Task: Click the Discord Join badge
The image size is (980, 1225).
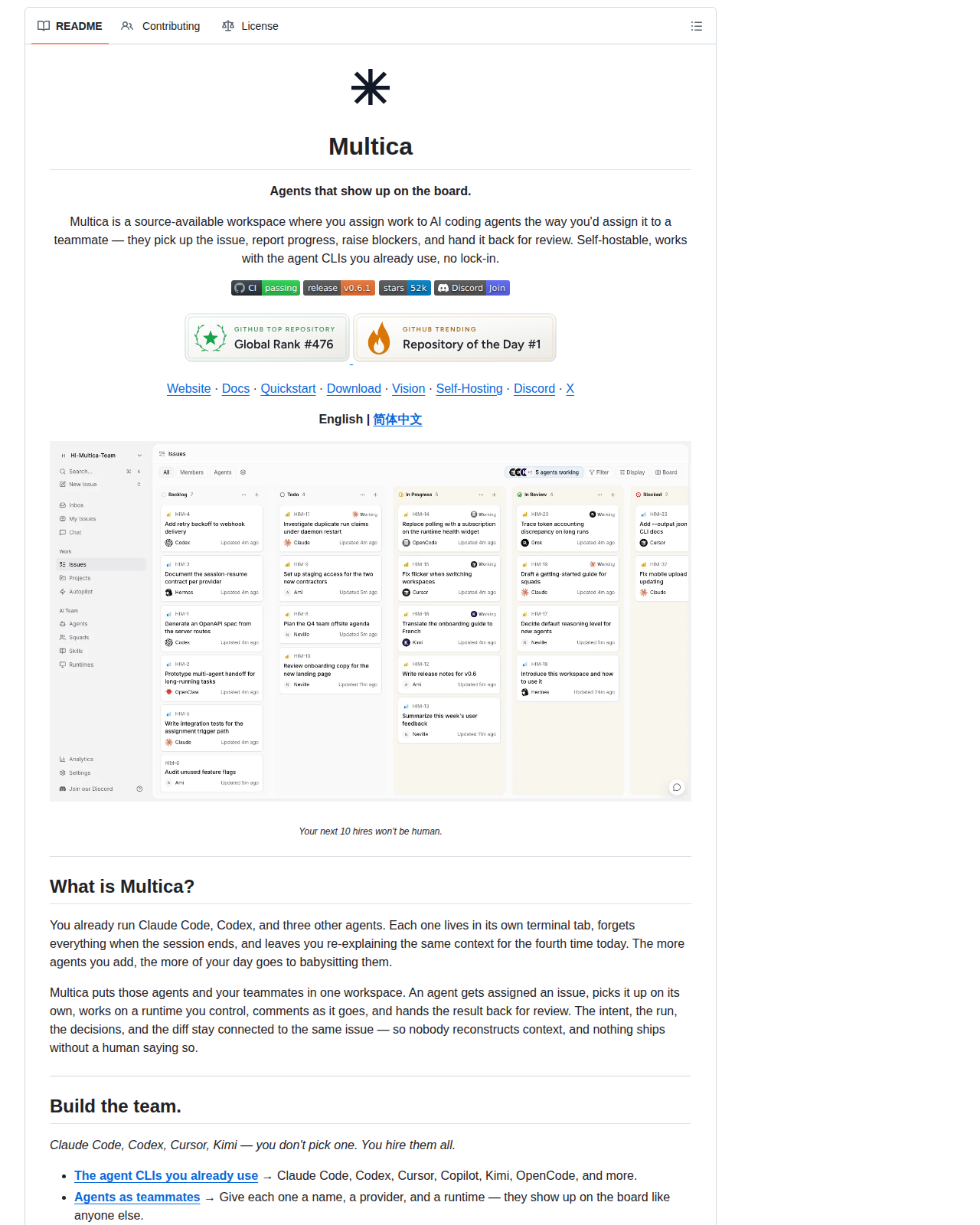Action: [472, 288]
